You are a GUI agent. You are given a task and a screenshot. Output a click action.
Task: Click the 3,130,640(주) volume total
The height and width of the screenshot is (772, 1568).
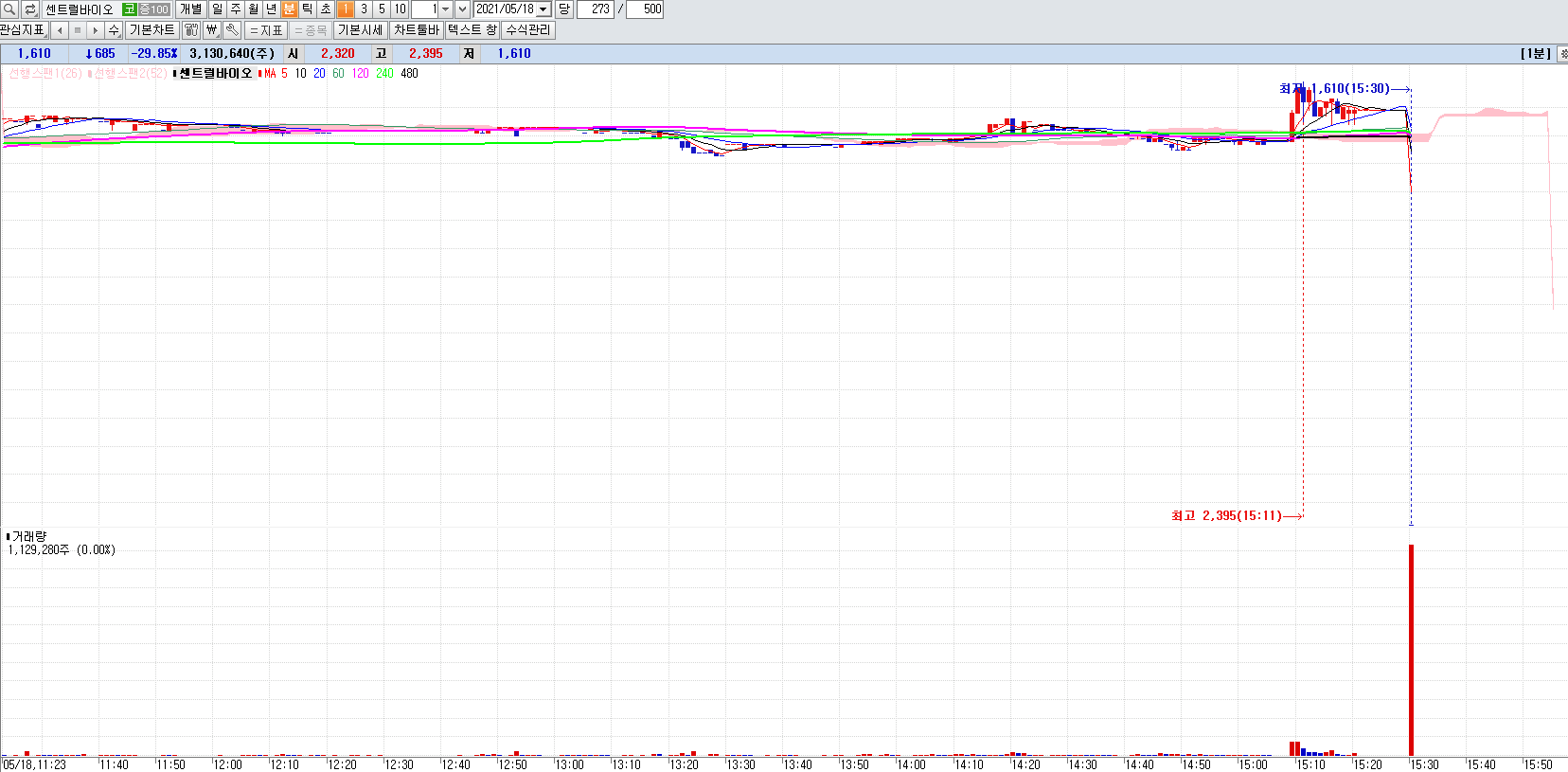point(232,54)
